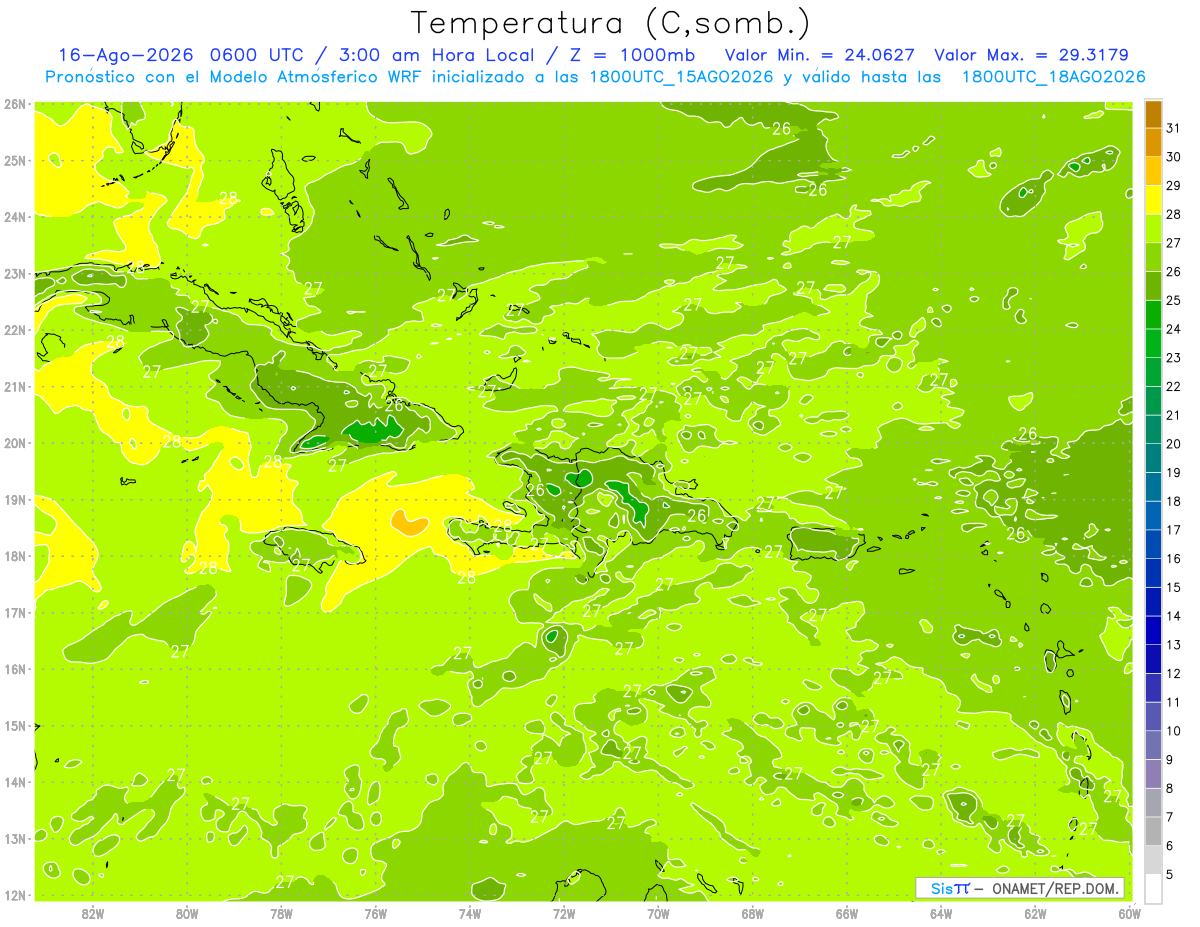Select the '76W' longitude axis label
The width and height of the screenshot is (1200, 927).
pyautogui.click(x=375, y=913)
